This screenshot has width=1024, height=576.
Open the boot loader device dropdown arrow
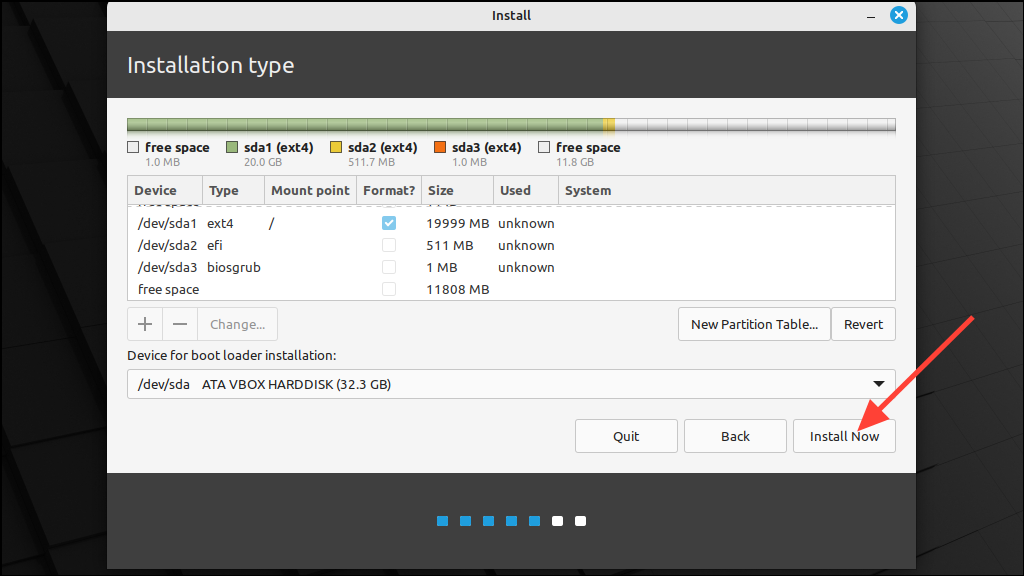pyautogui.click(x=878, y=383)
